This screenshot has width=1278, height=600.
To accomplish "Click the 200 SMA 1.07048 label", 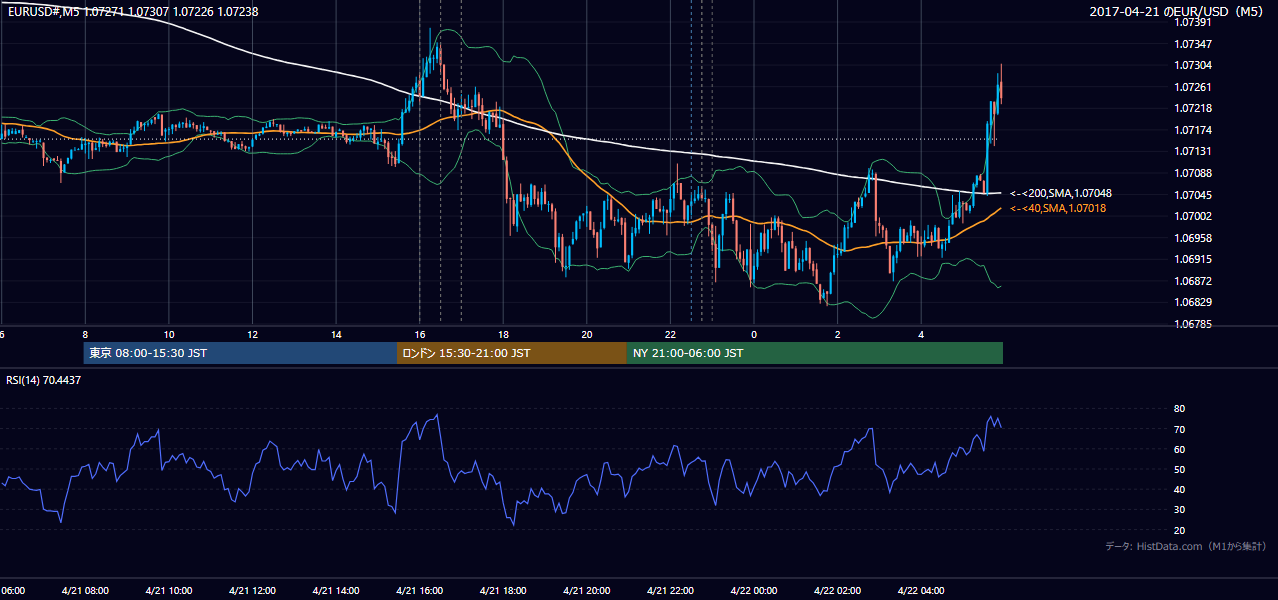I will point(1061,193).
